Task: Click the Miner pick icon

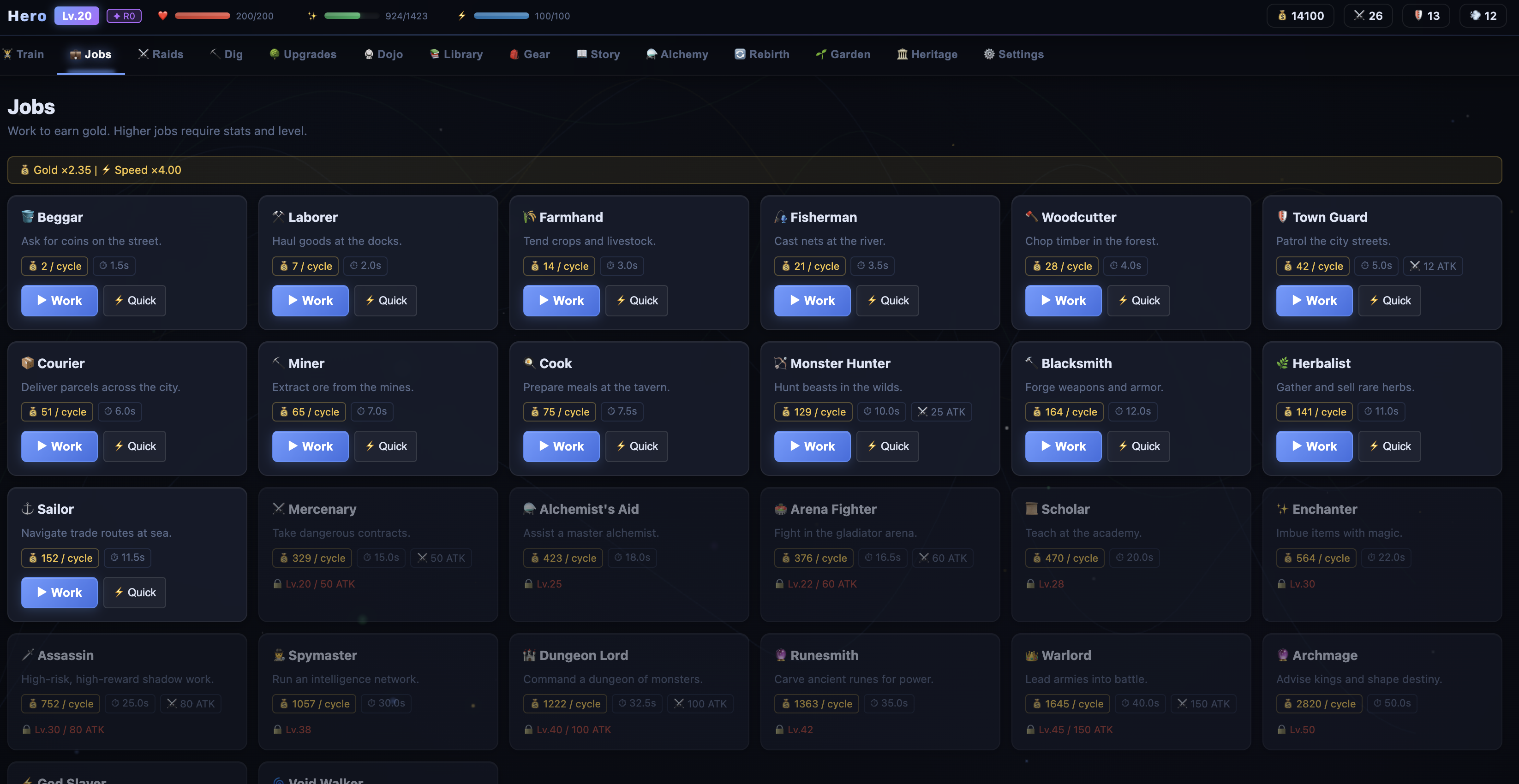Action: tap(278, 362)
